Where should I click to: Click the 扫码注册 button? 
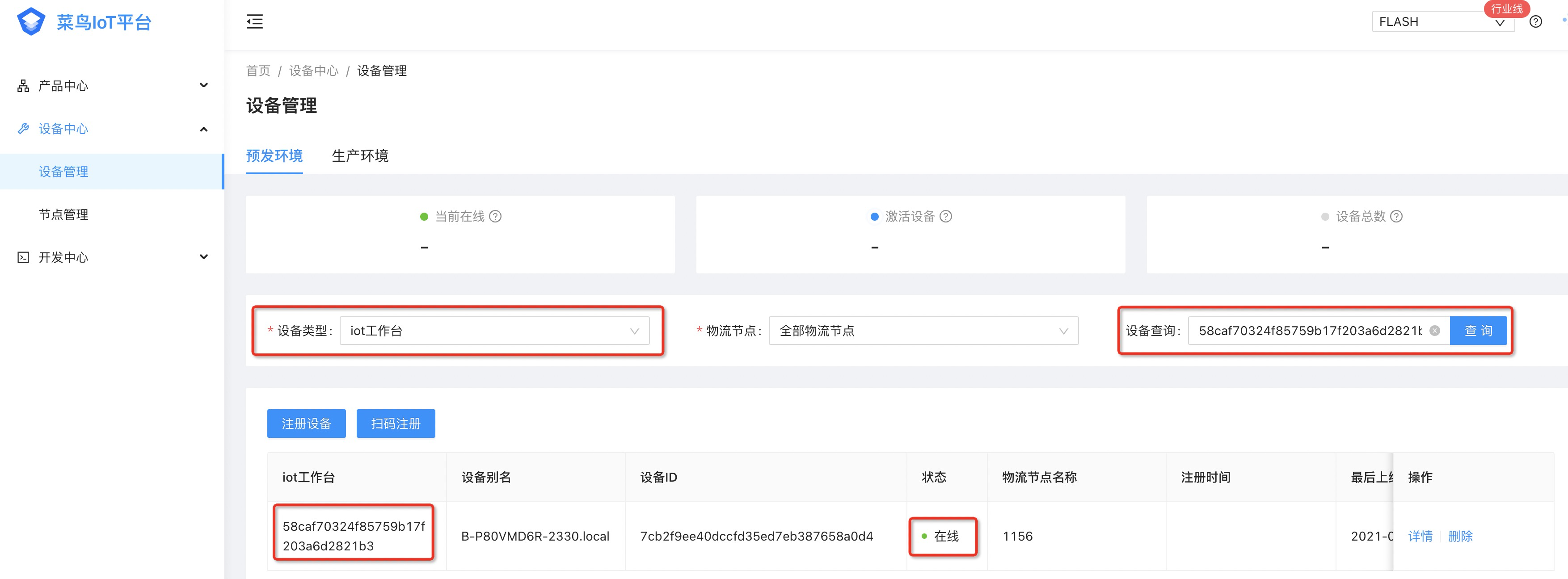tap(396, 424)
